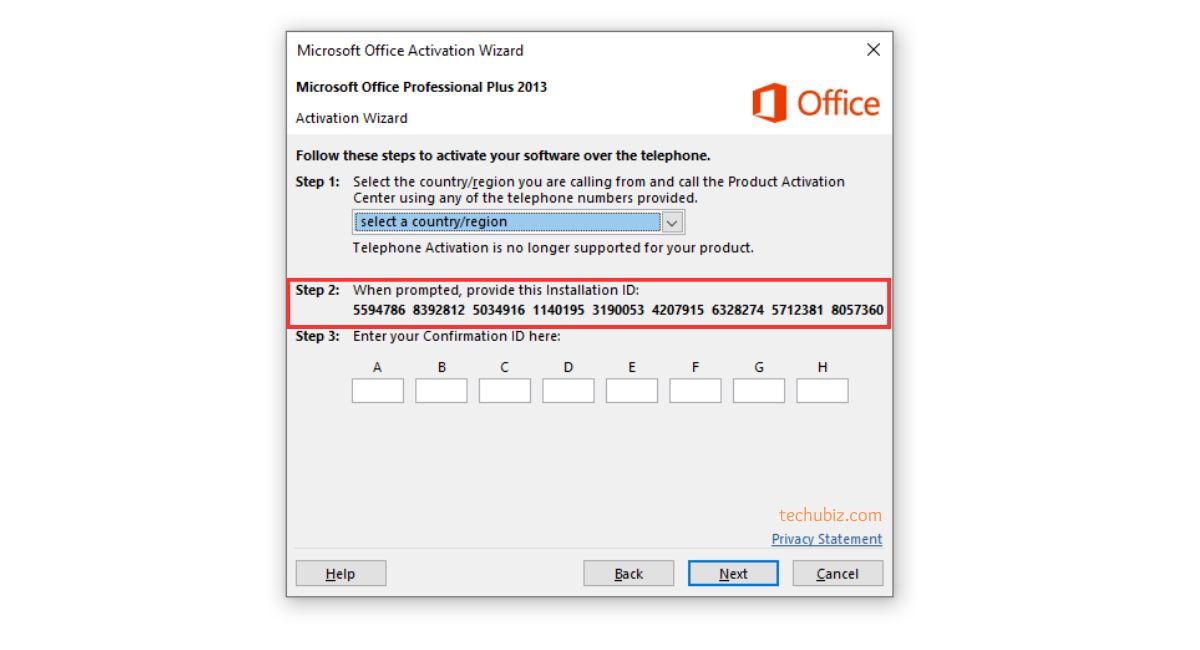Click Confirmation ID field E

pyautogui.click(x=632, y=390)
